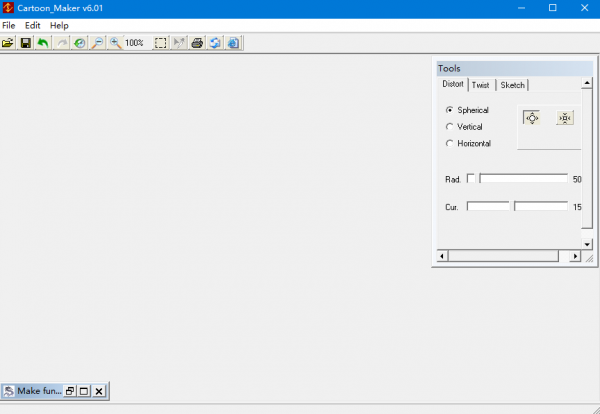This screenshot has height=414, width=600.
Task: Click the 100% zoom level display
Action: [134, 43]
